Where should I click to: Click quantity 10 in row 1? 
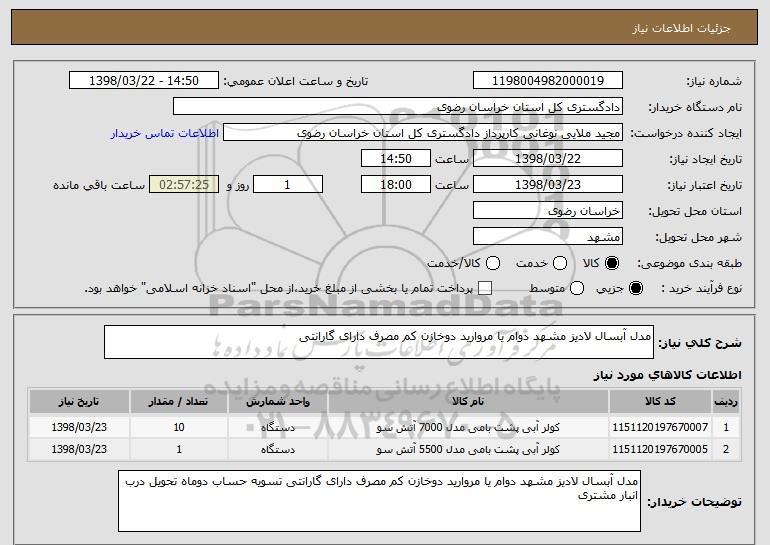[179, 427]
